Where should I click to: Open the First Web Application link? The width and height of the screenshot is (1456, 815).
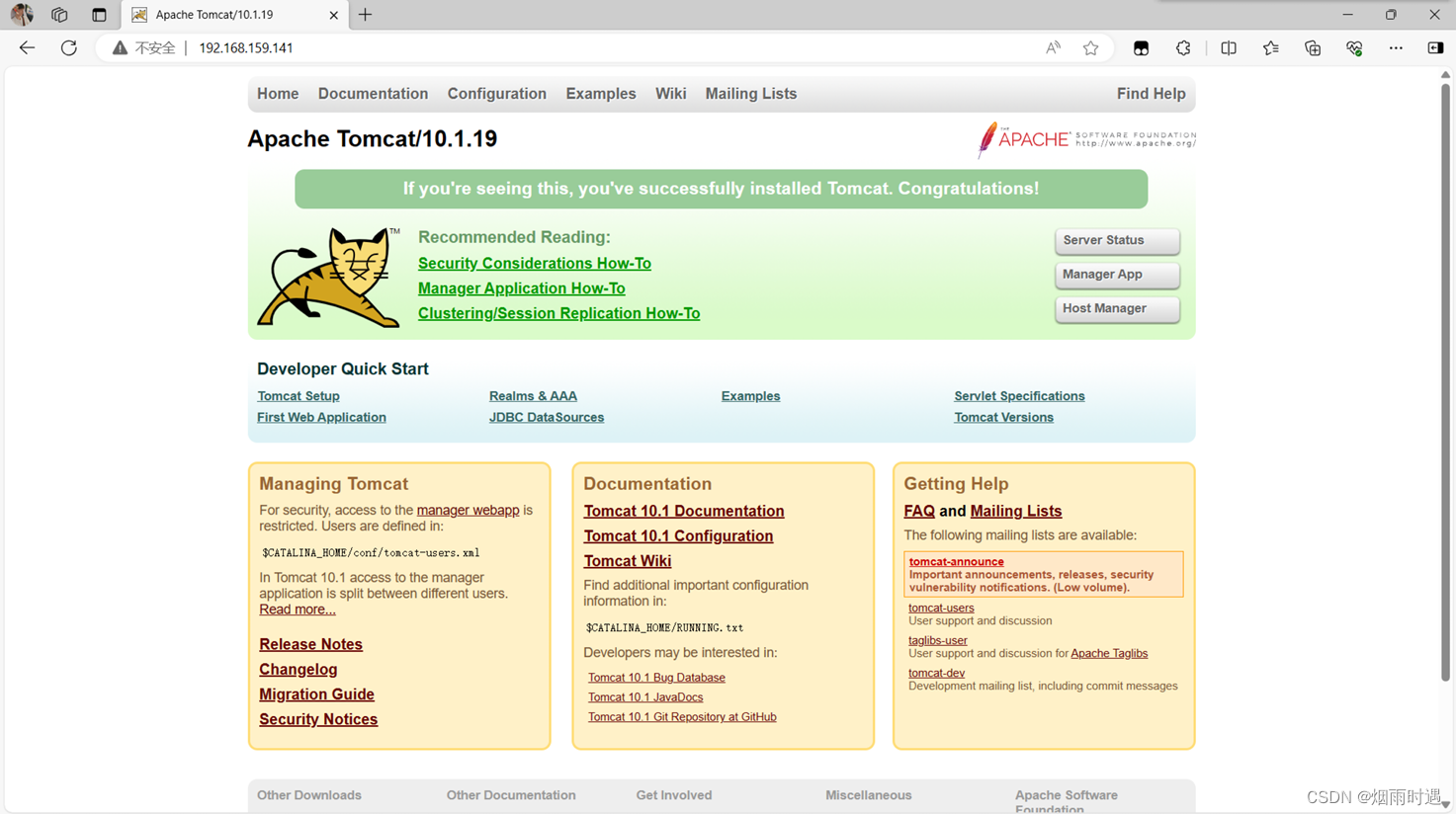pyautogui.click(x=321, y=417)
